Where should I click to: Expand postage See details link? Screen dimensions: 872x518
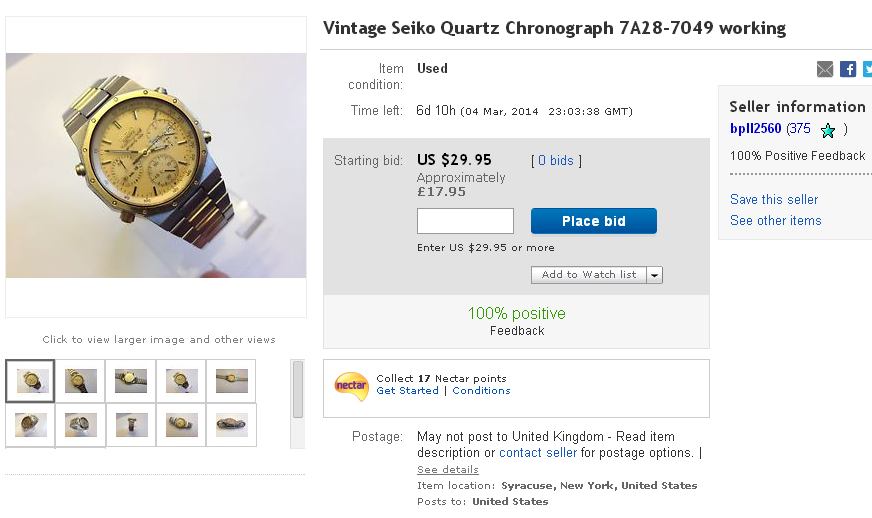tap(448, 470)
